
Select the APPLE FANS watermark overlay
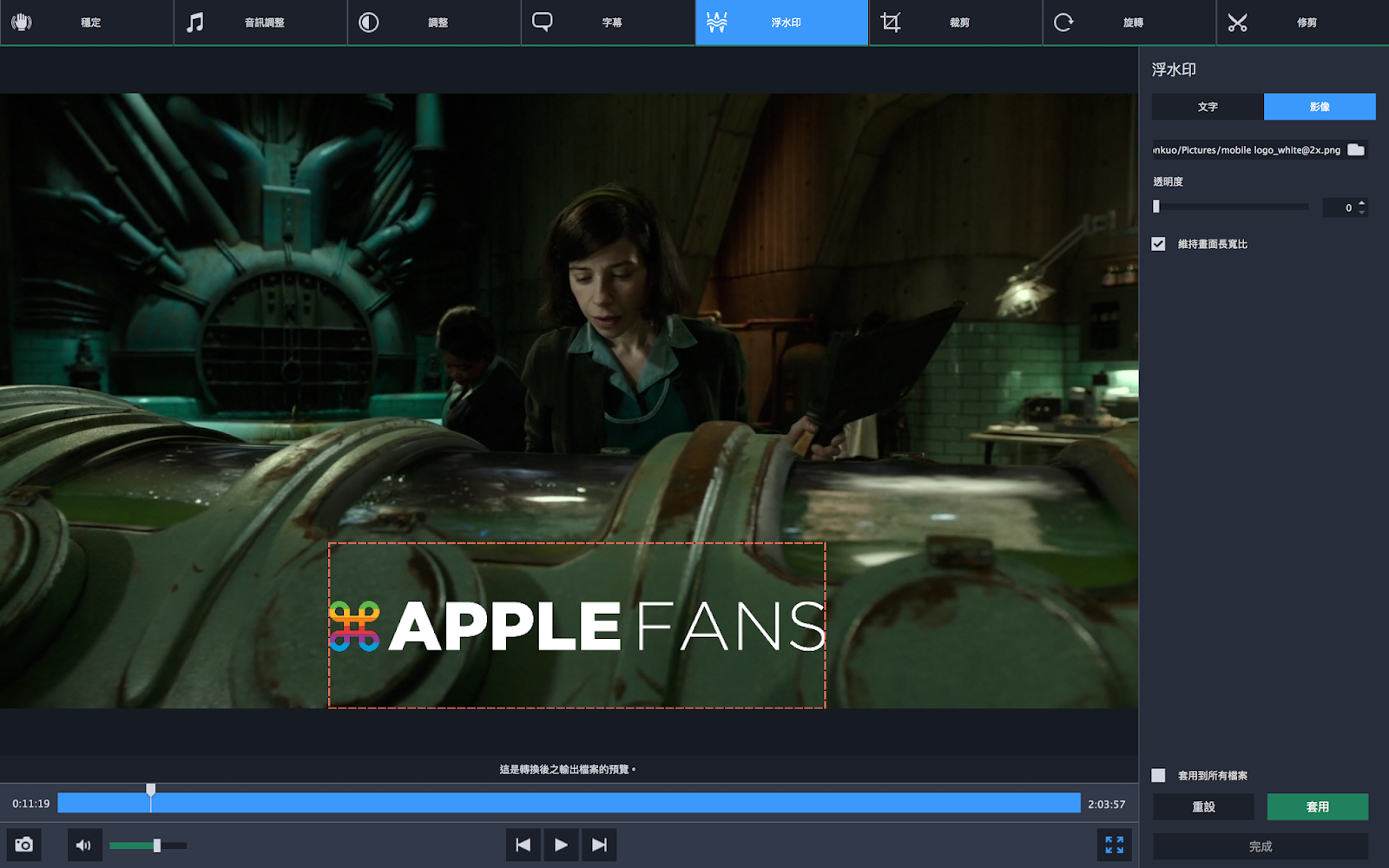pyautogui.click(x=576, y=626)
